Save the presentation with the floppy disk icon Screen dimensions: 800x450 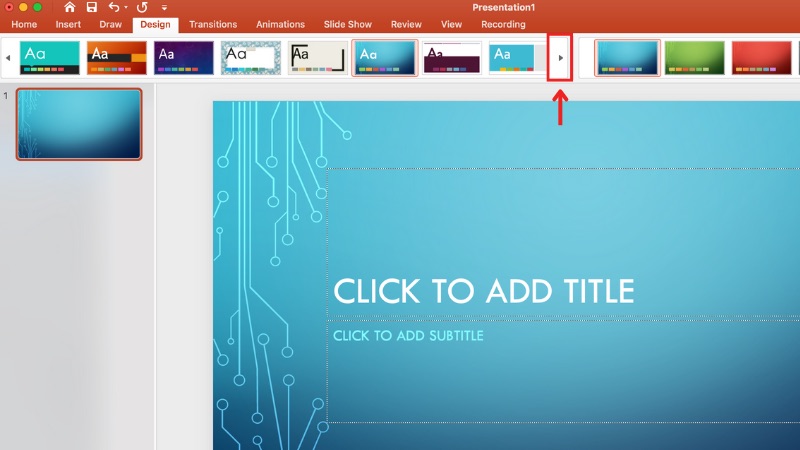point(92,7)
